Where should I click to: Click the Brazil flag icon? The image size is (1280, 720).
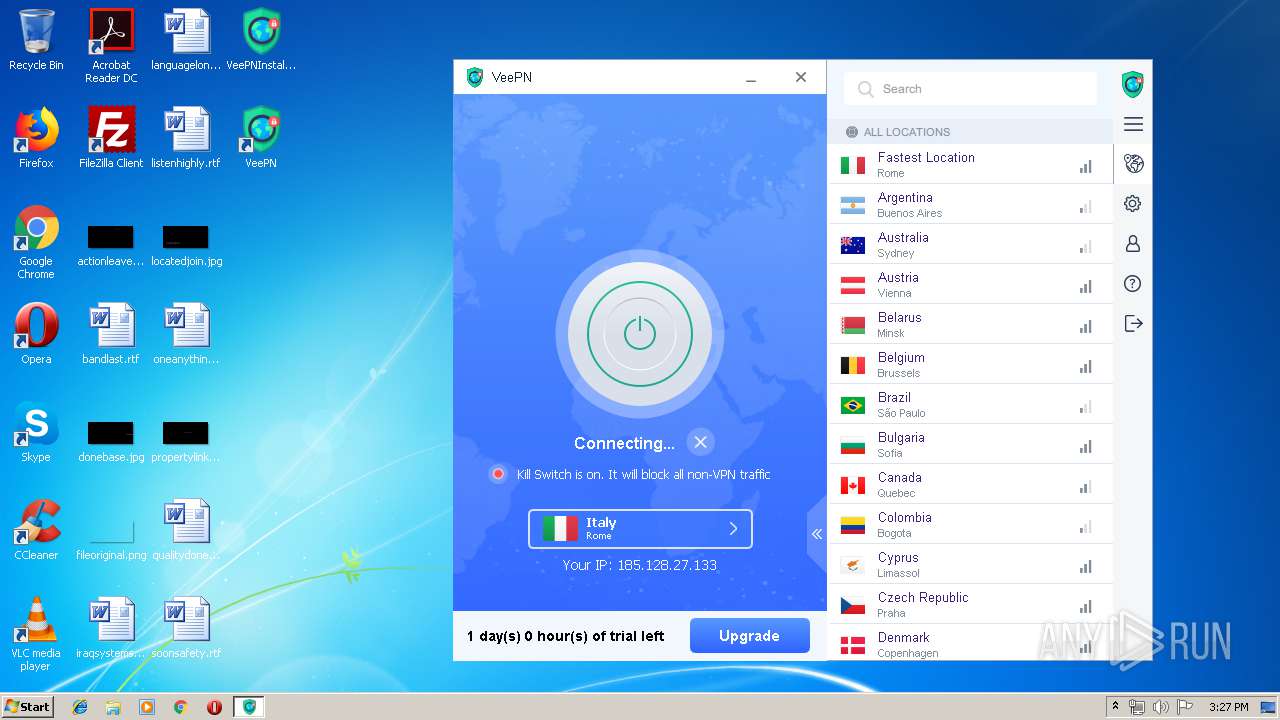coord(852,405)
